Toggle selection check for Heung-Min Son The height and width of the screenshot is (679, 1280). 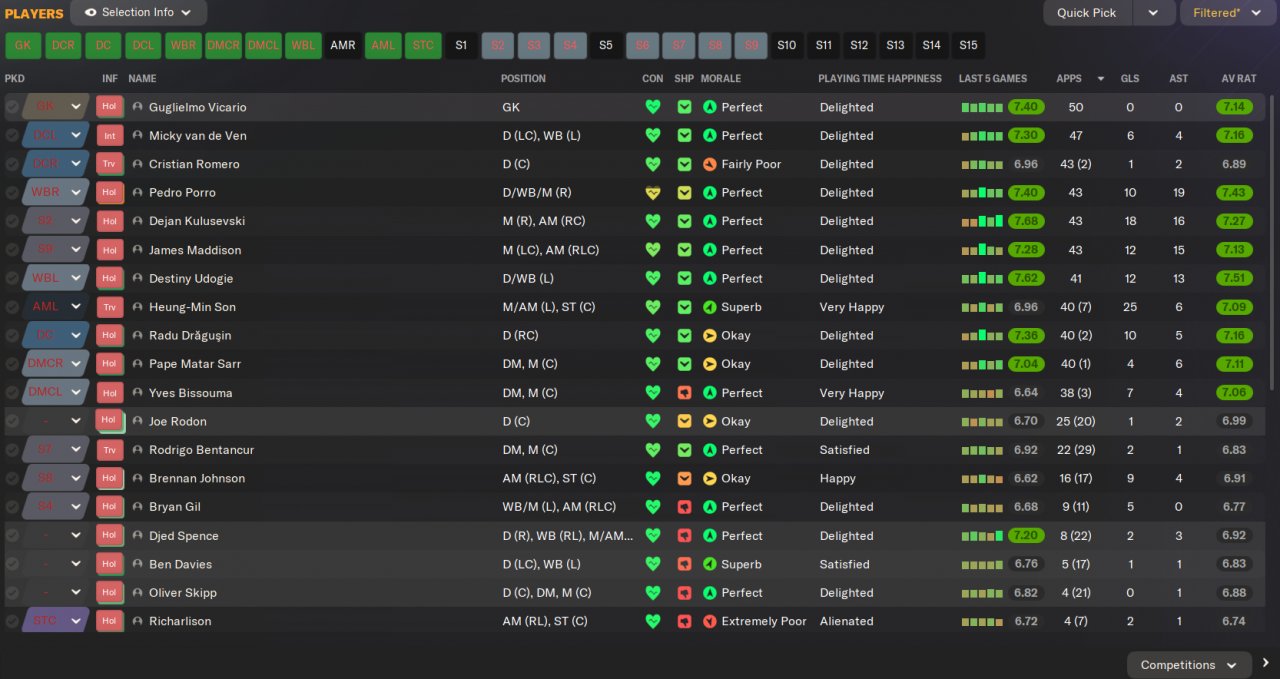coord(12,307)
